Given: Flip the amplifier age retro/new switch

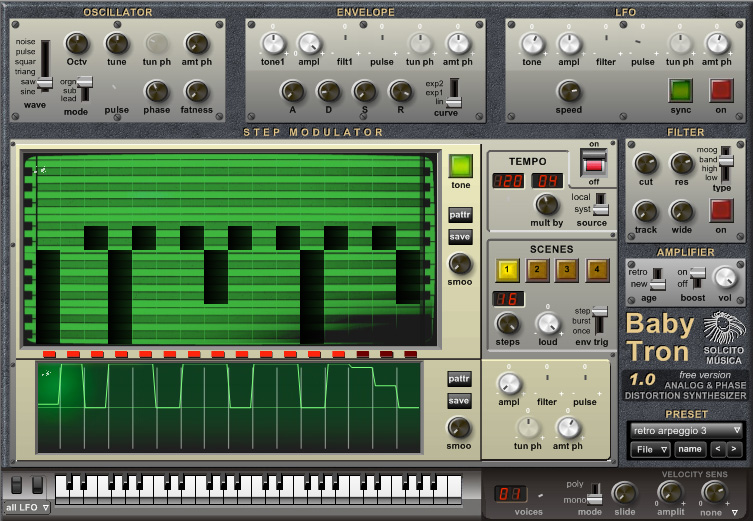Looking at the screenshot, I should [657, 279].
